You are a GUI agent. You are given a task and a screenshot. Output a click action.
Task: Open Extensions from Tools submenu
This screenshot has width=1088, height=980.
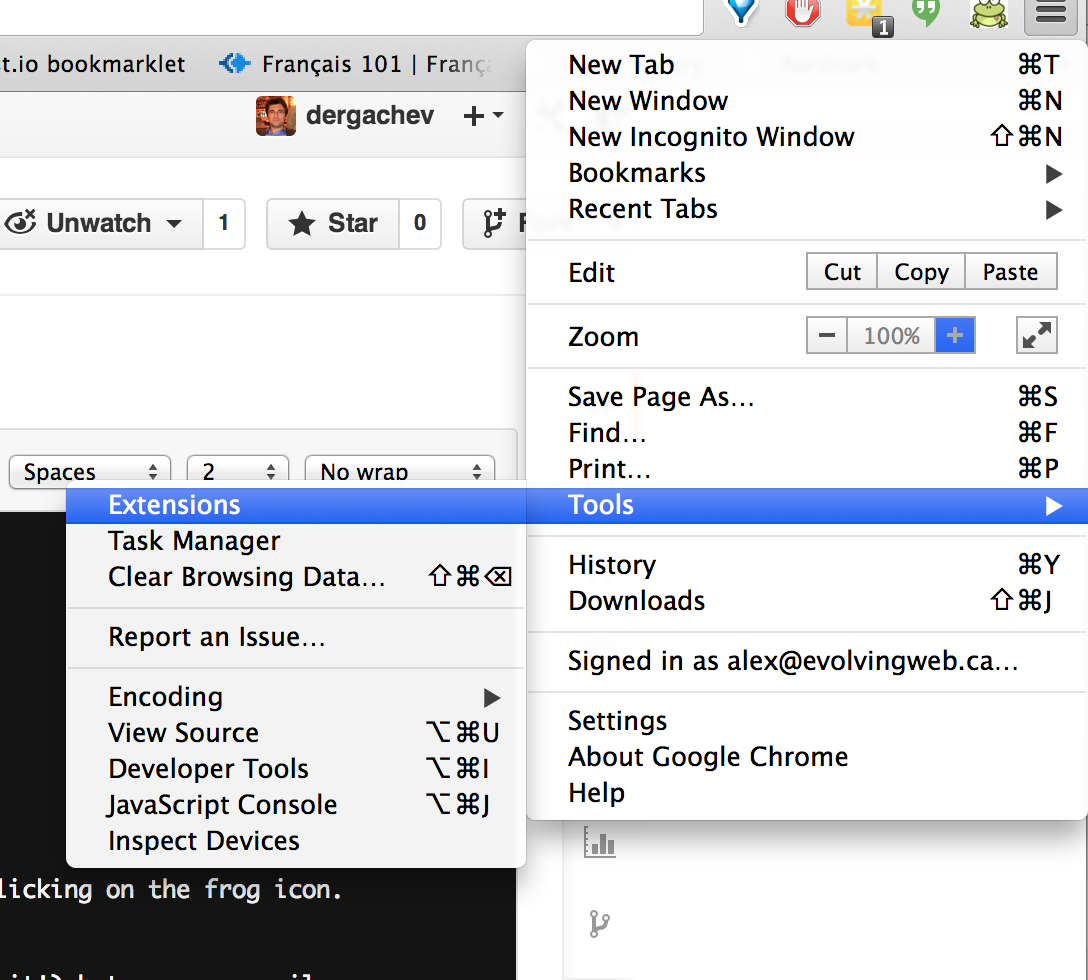coord(296,505)
